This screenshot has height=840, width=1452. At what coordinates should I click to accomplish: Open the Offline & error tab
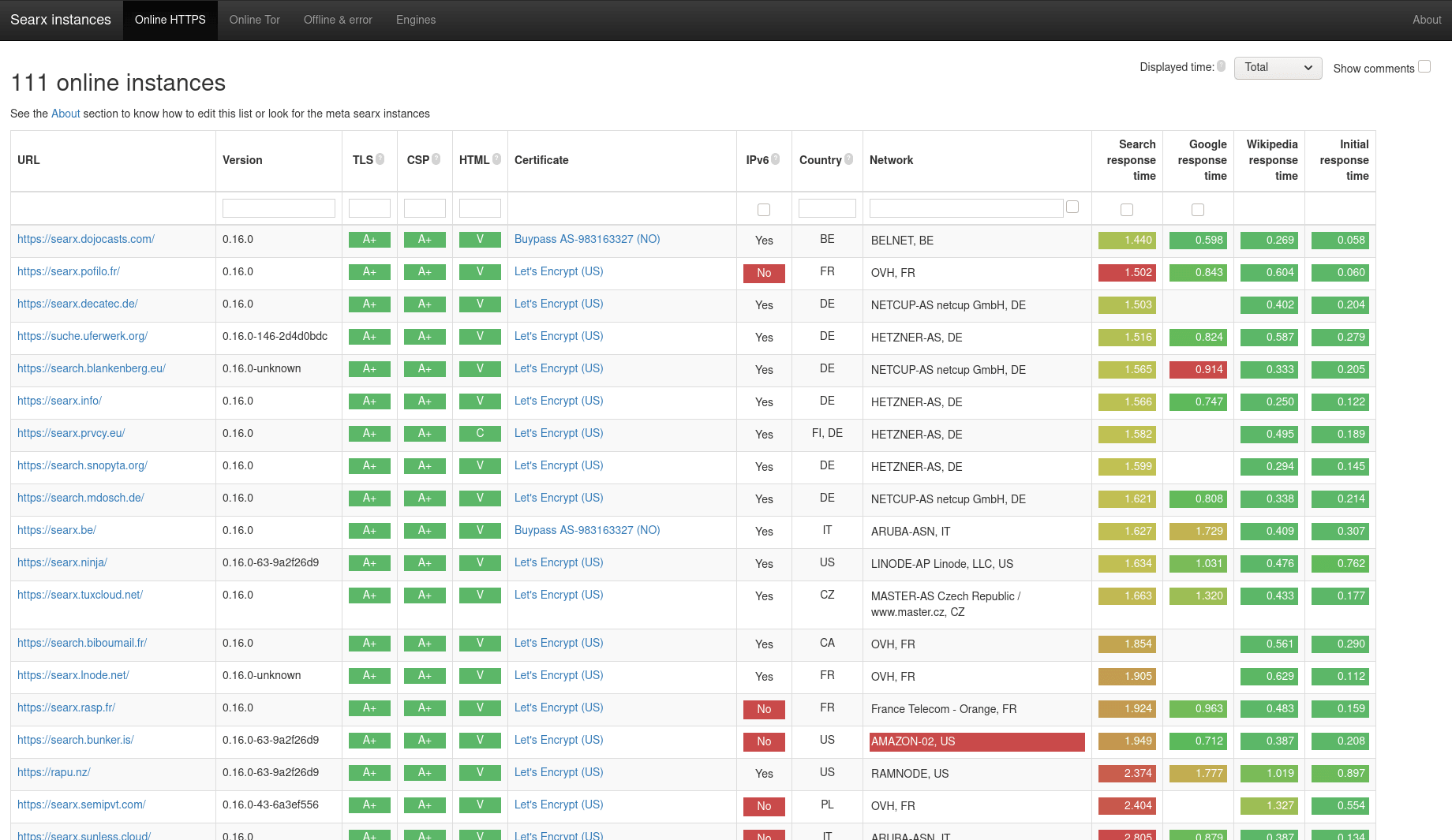point(338,20)
